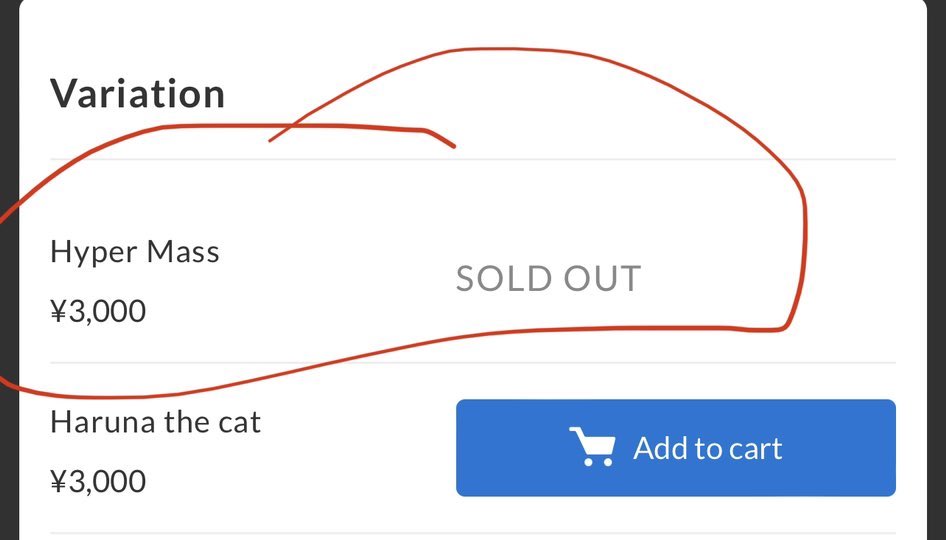Click the shopping cart icon in the button

point(591,447)
